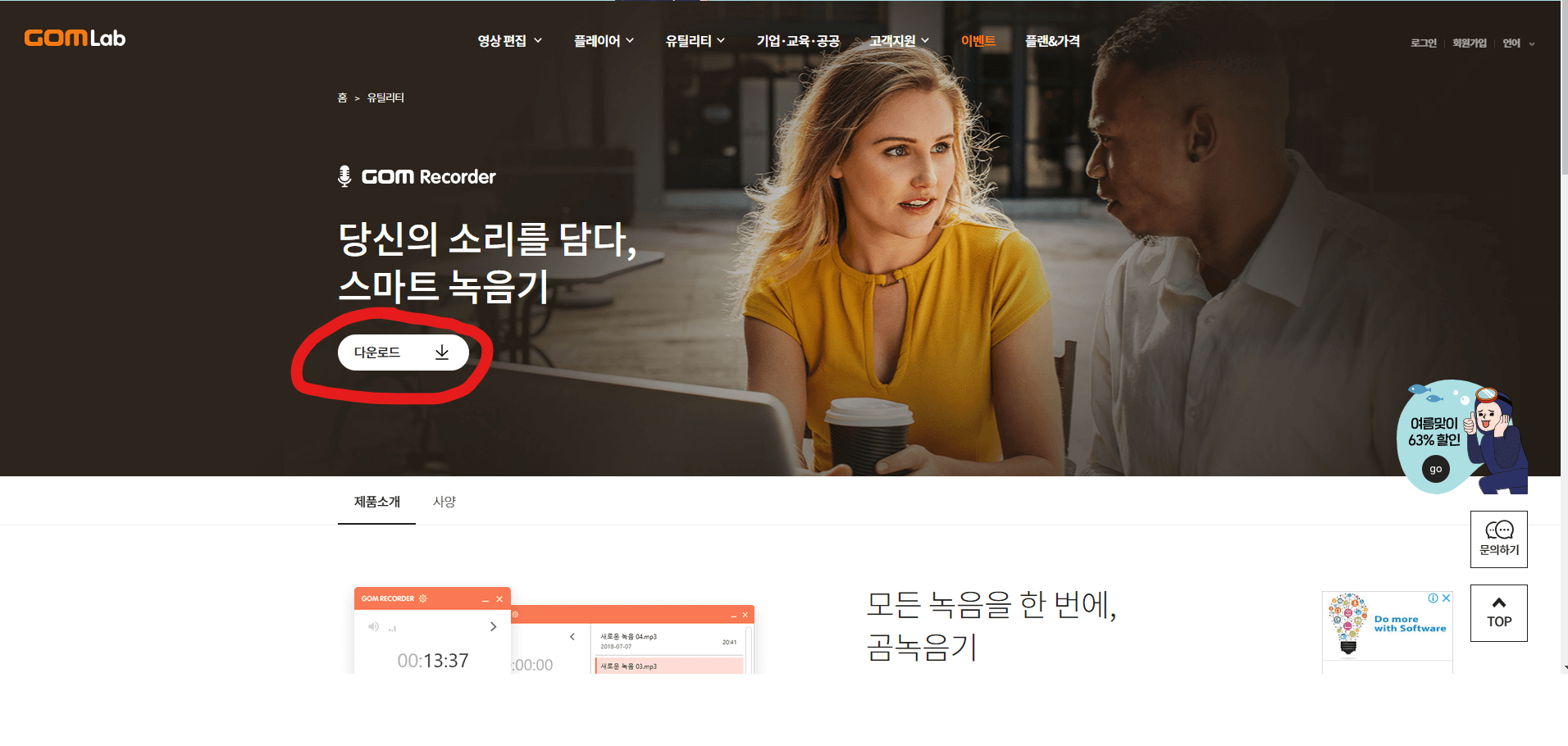The image size is (1568, 746).
Task: Switch to the 사양 tab
Action: tap(444, 501)
